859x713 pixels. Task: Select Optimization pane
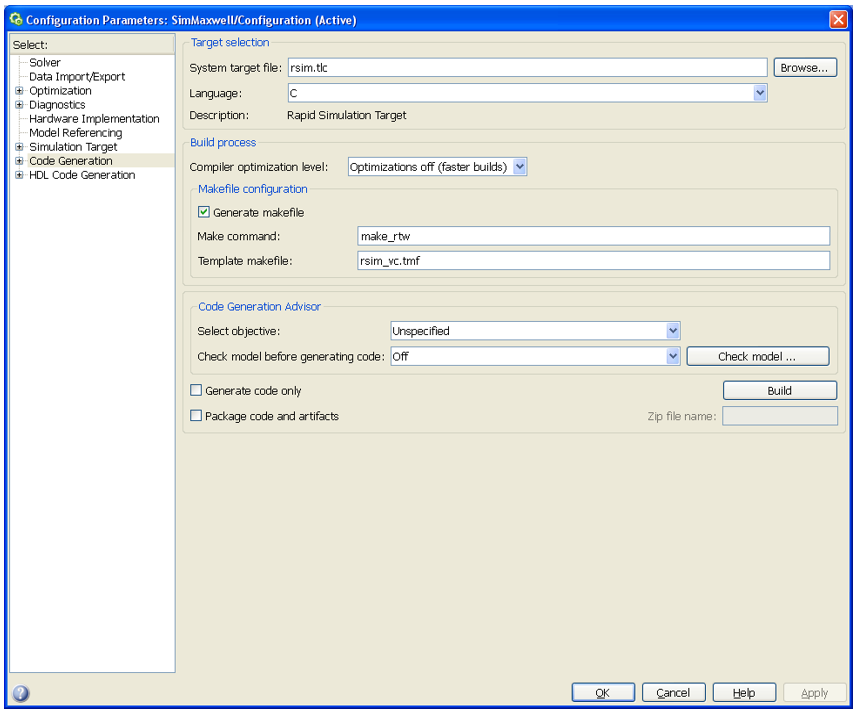pyautogui.click(x=60, y=90)
